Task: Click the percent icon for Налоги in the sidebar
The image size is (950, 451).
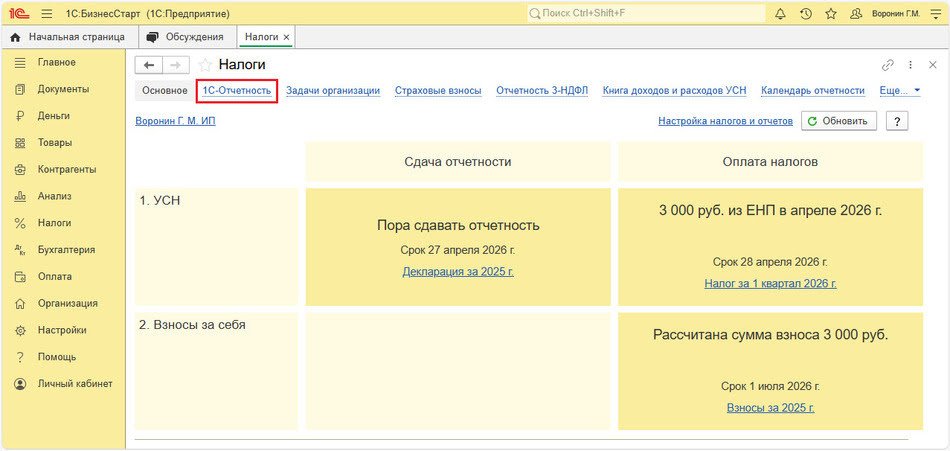Action: point(20,223)
